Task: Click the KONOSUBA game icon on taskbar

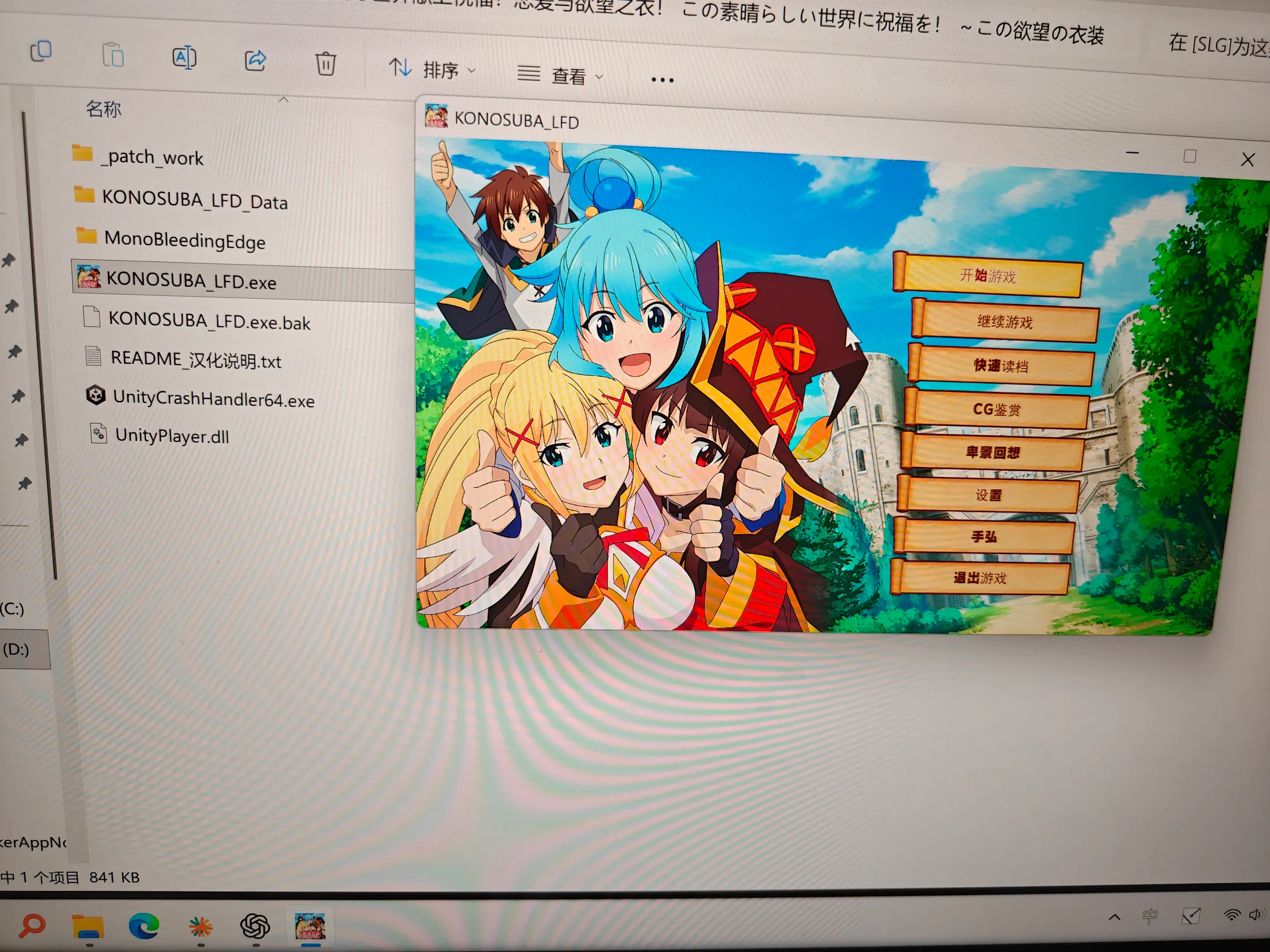Action: 310,926
